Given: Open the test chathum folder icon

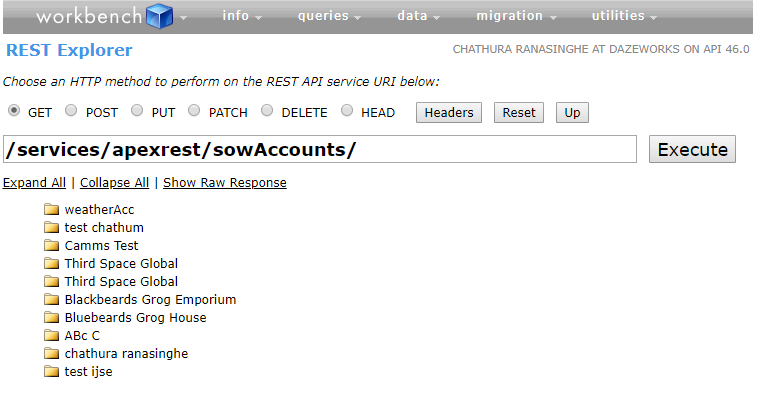Looking at the screenshot, I should [51, 228].
